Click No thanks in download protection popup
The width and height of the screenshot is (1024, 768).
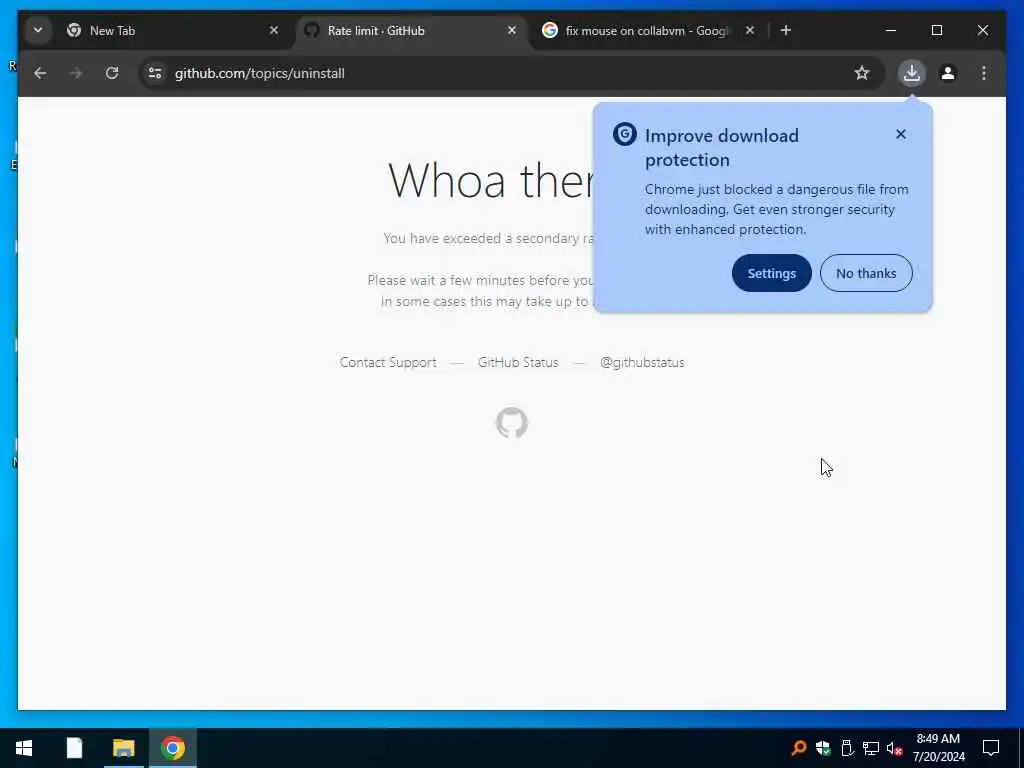(866, 273)
